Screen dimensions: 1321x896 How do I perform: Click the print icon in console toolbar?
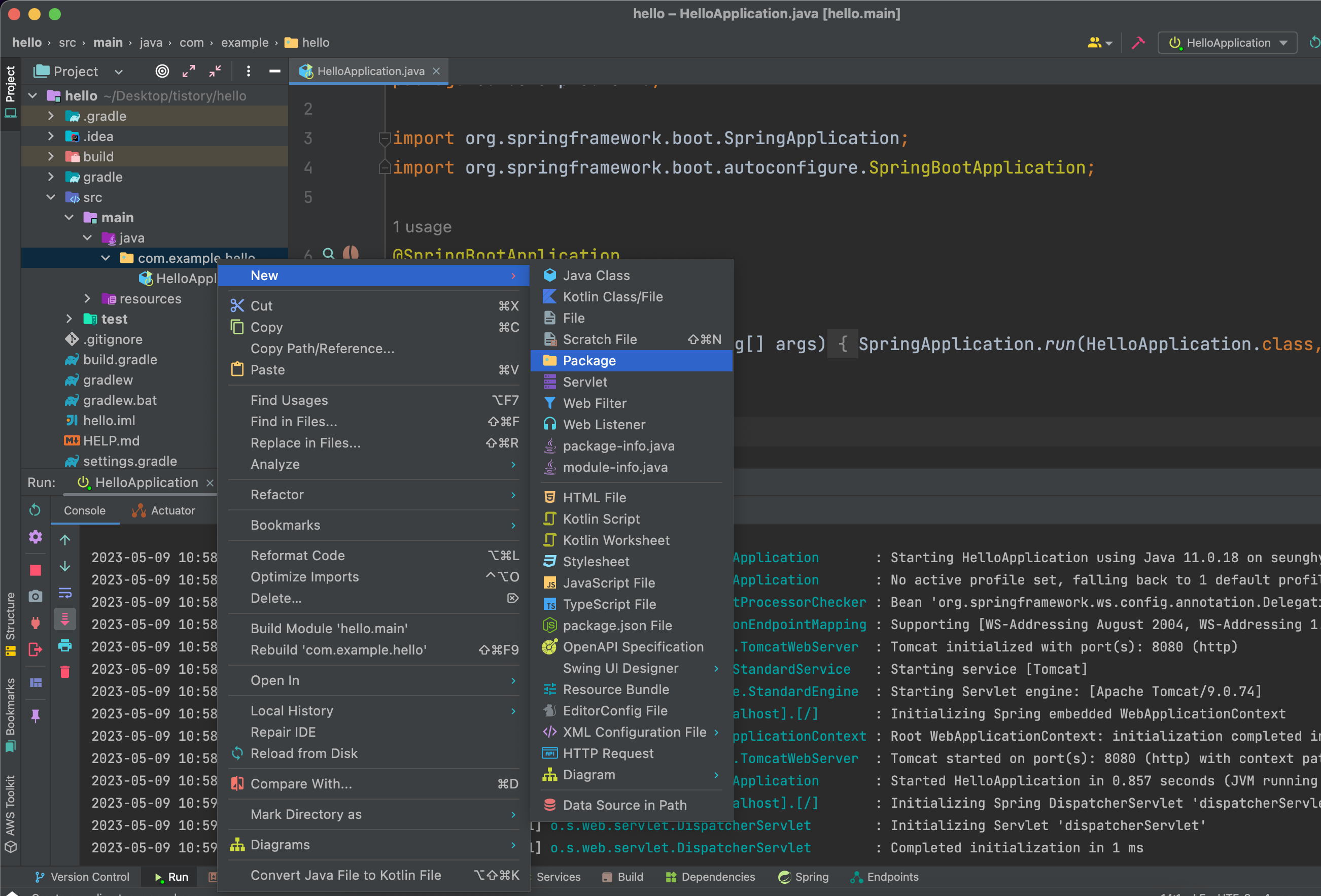point(65,645)
